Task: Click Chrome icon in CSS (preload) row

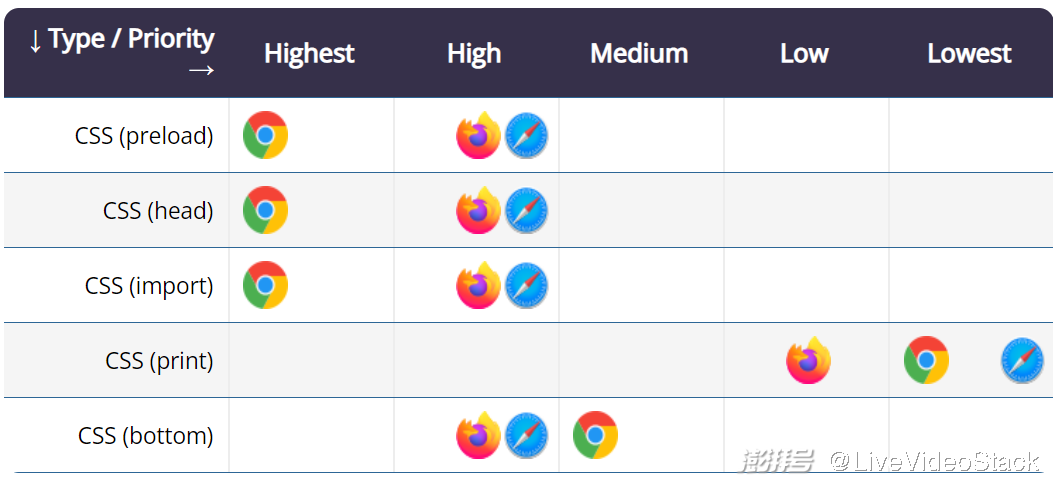Action: tap(265, 135)
